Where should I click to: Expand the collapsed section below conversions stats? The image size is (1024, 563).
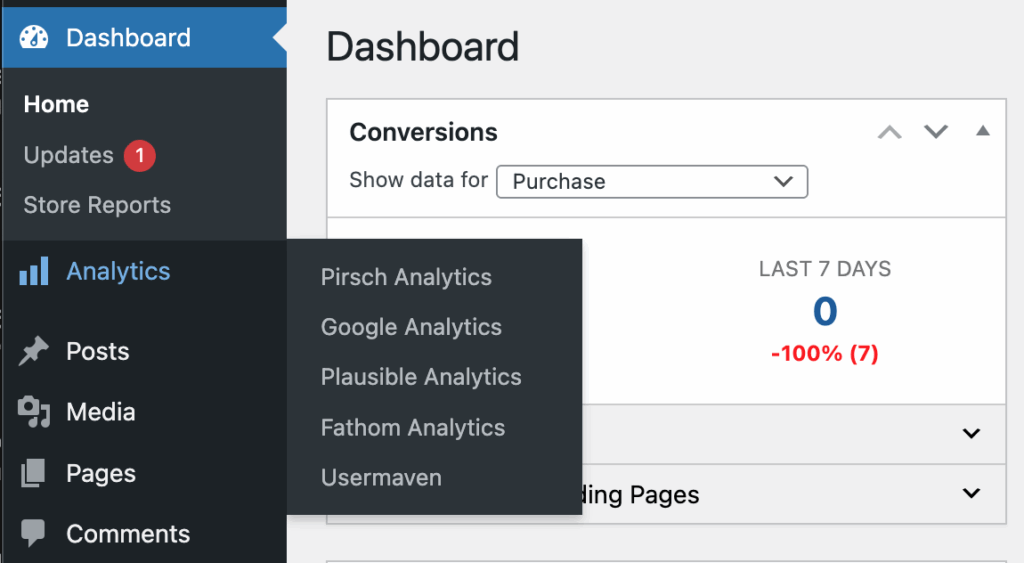click(x=970, y=433)
